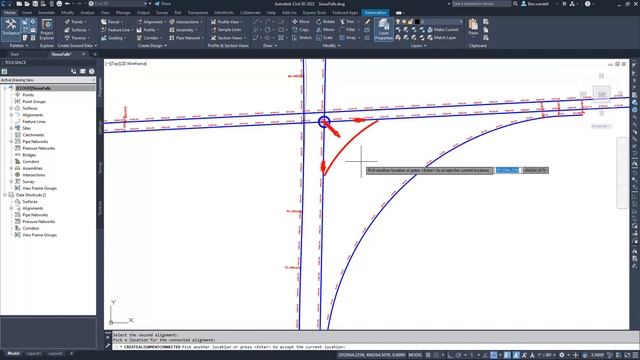The width and height of the screenshot is (640, 360).
Task: Expand the Alignments tree node in Toolspace
Action: [11, 115]
